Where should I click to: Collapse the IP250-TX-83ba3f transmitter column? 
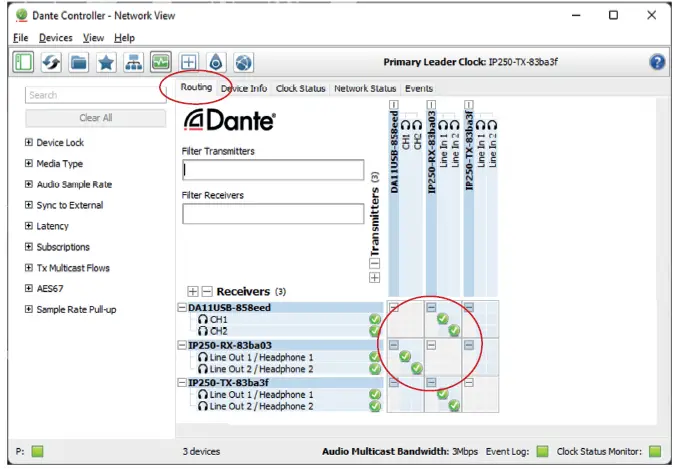click(x=469, y=105)
